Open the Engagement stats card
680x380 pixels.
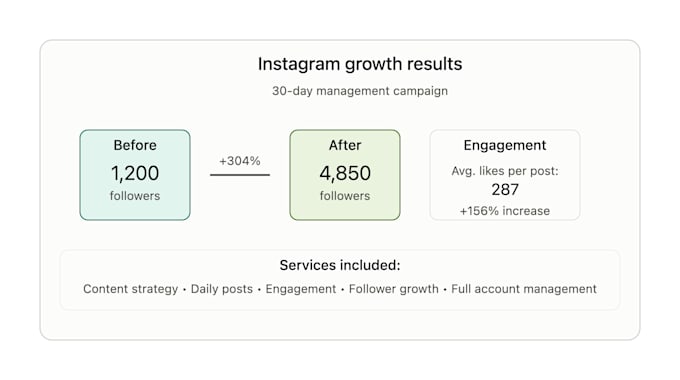pos(505,175)
